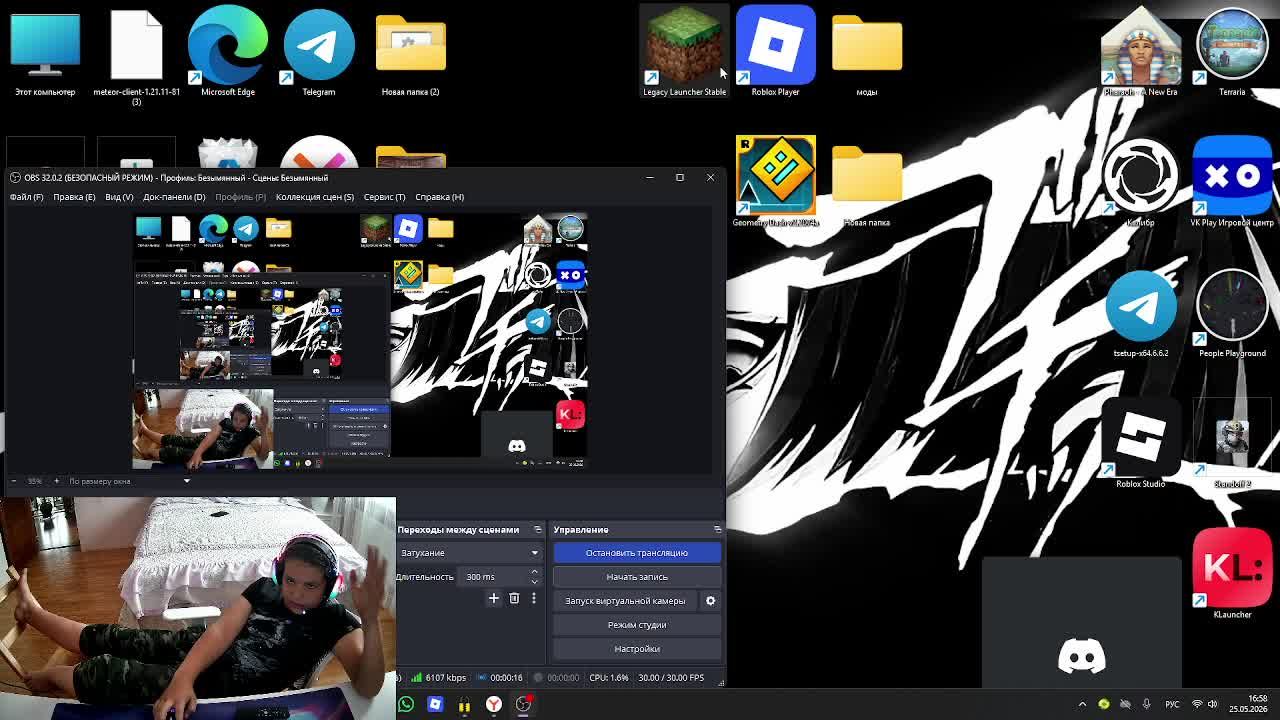The height and width of the screenshot is (720, 1280).
Task: Open the моды folder on the desktop
Action: click(x=867, y=52)
